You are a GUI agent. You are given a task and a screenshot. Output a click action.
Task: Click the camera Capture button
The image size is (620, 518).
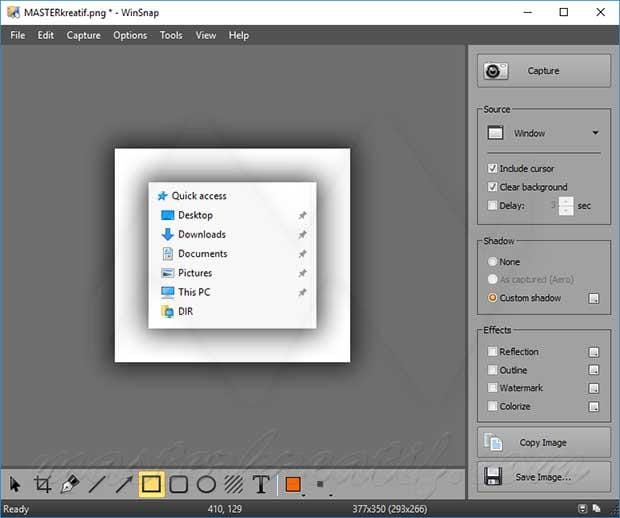[x=544, y=71]
